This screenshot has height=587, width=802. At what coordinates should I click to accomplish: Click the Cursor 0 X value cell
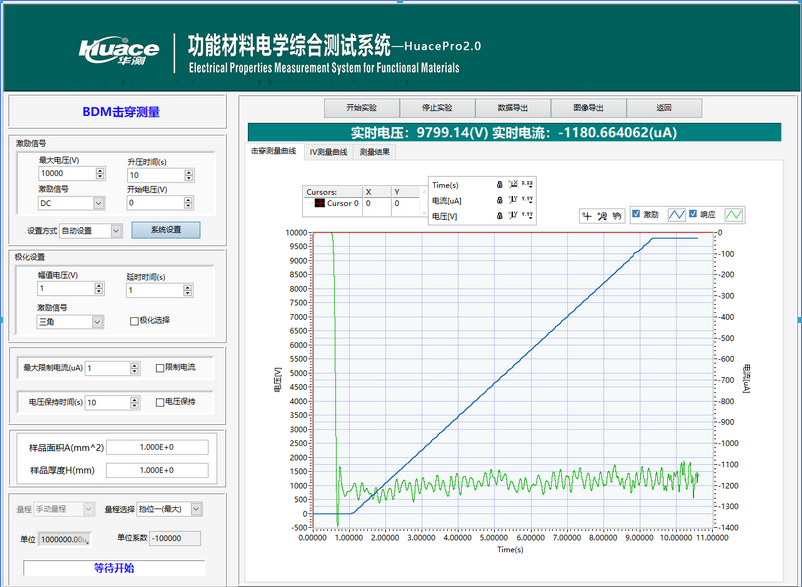tap(377, 204)
